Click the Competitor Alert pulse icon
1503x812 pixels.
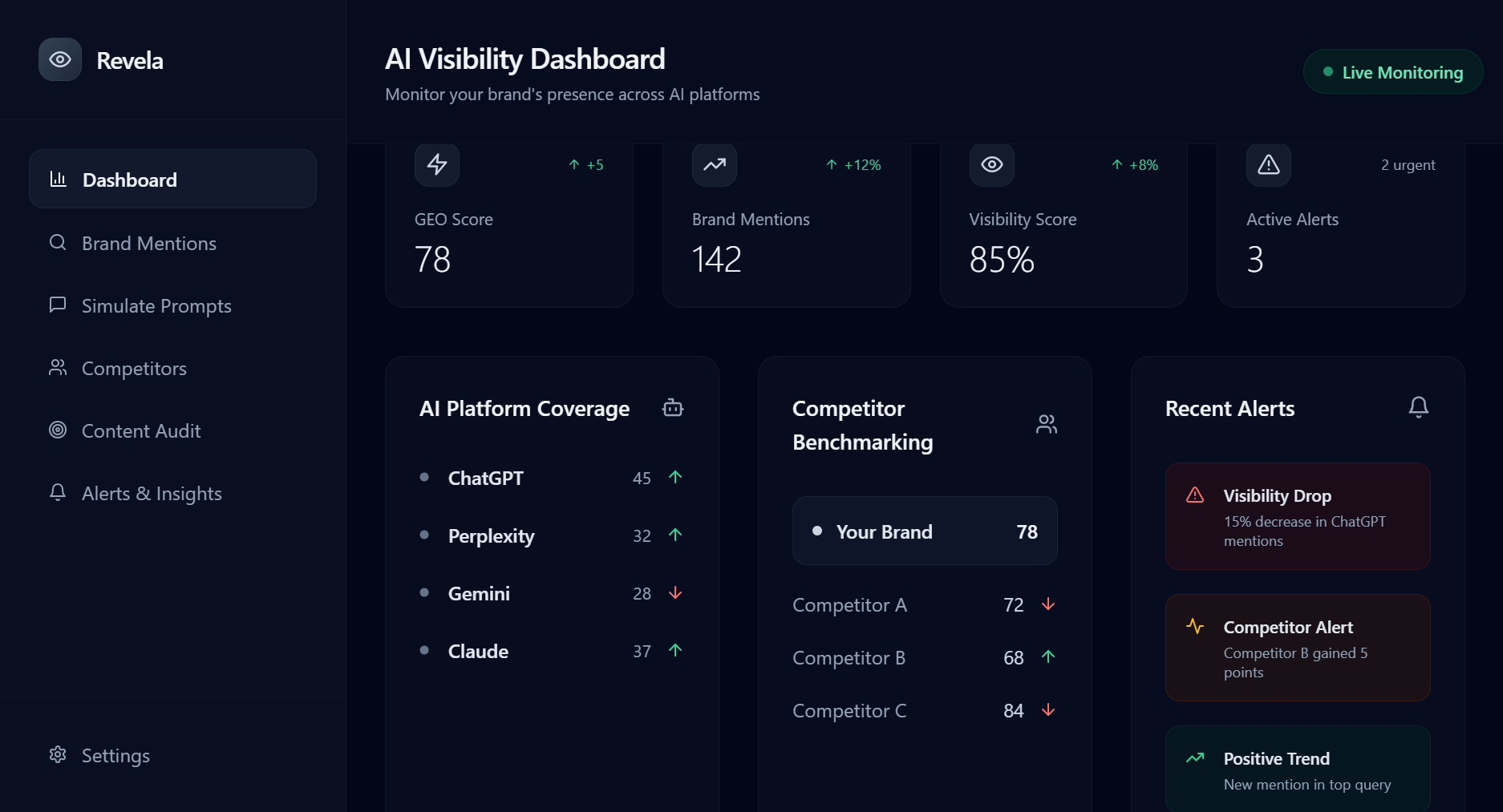[x=1195, y=626]
